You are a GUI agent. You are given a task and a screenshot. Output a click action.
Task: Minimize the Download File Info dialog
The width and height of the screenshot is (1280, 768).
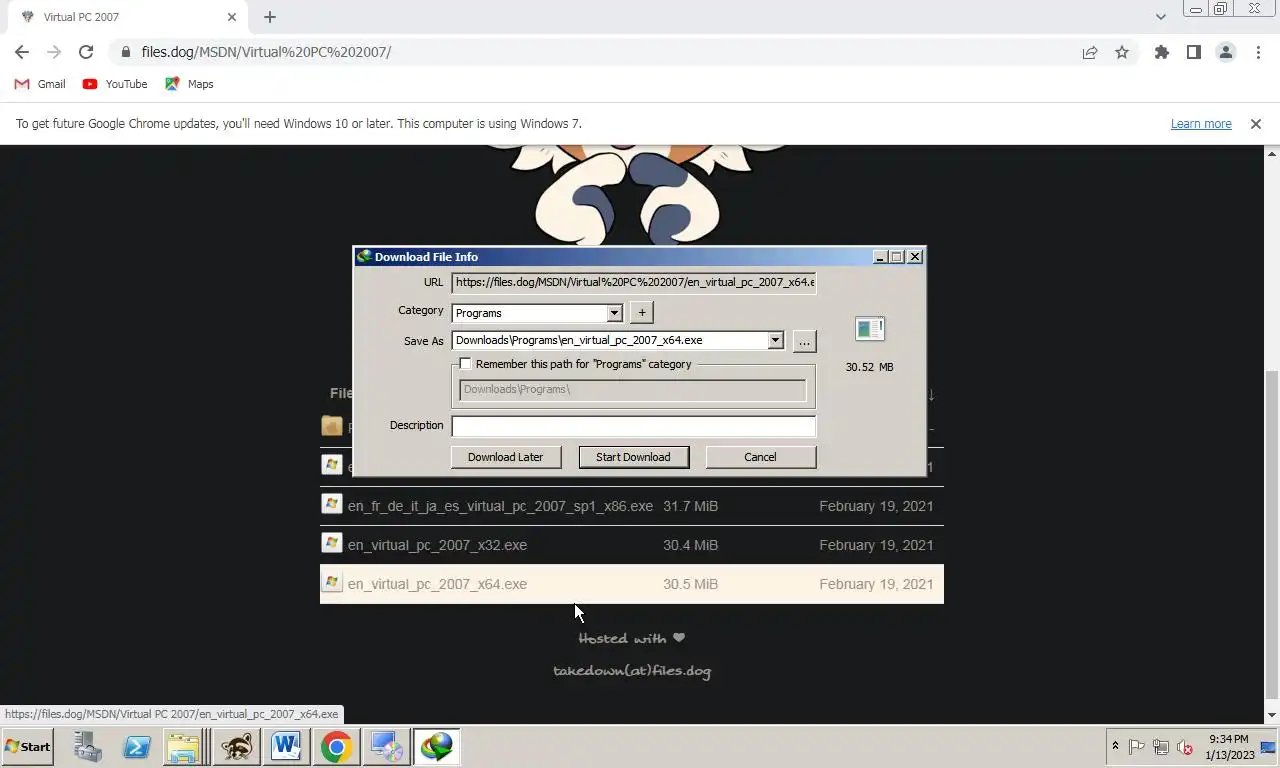click(x=880, y=257)
